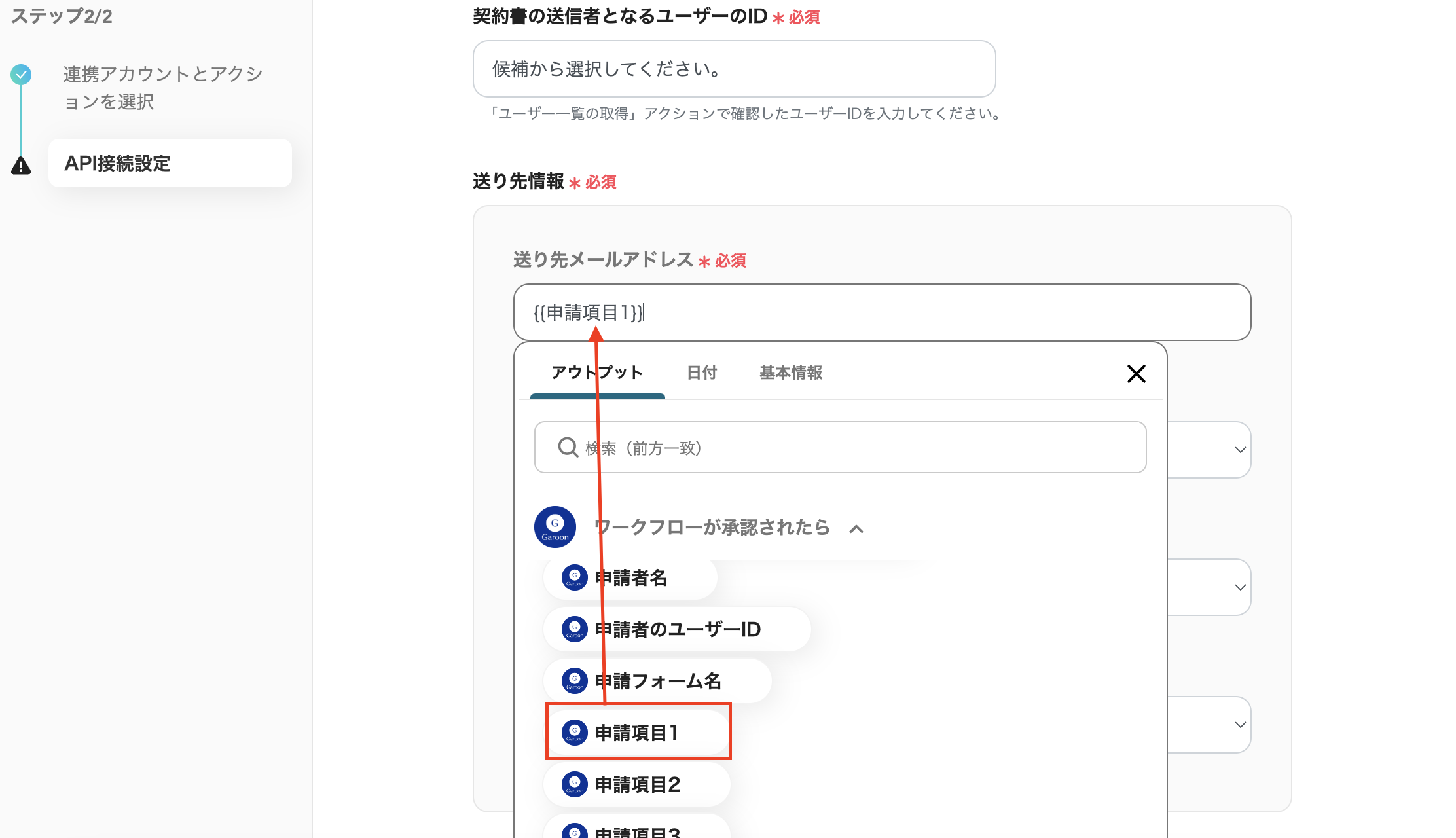Select the API接続設定 step
The height and width of the screenshot is (838, 1456).
[x=118, y=163]
